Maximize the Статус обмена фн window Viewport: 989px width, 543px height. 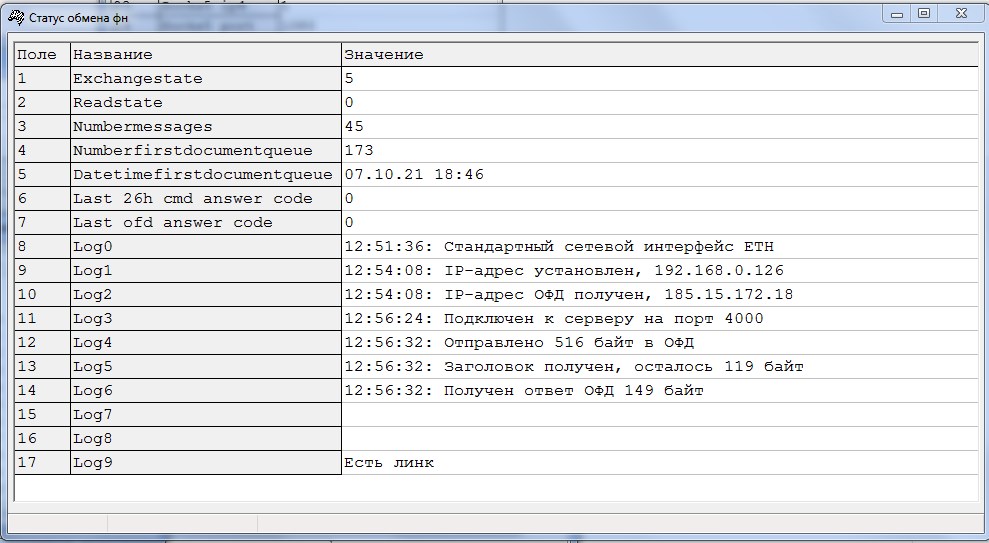coord(924,13)
